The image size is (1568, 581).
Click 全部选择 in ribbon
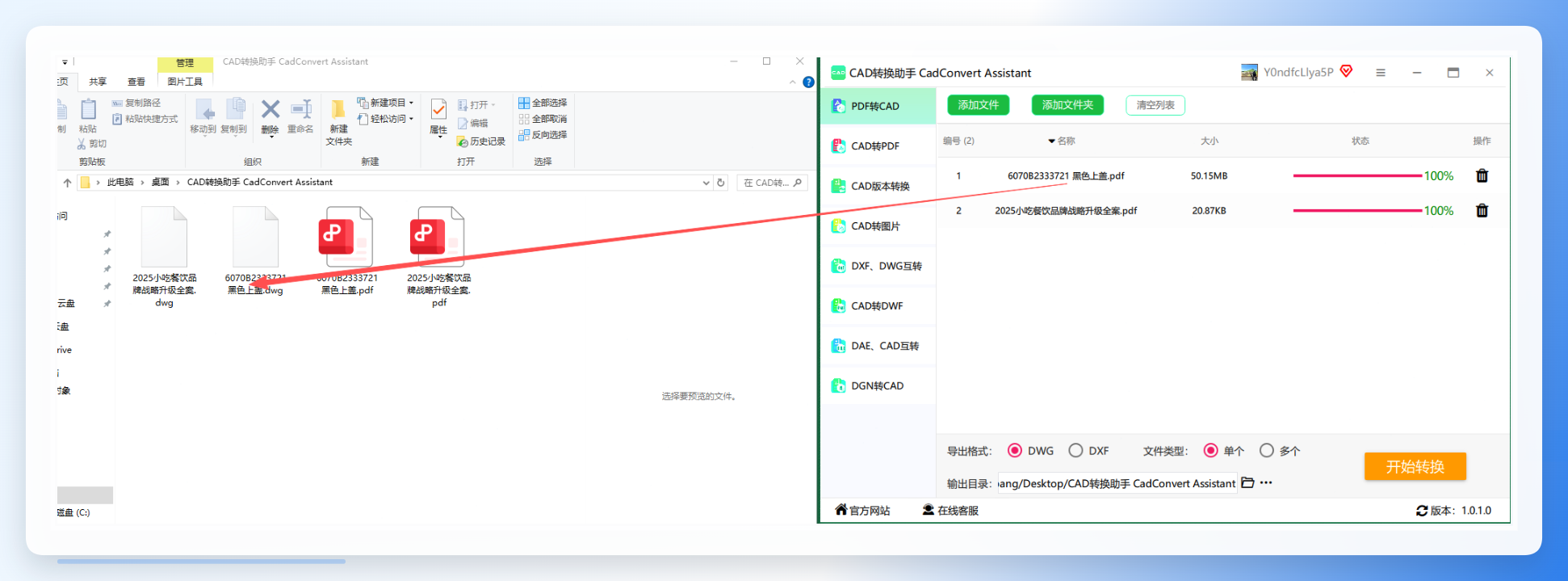point(543,103)
